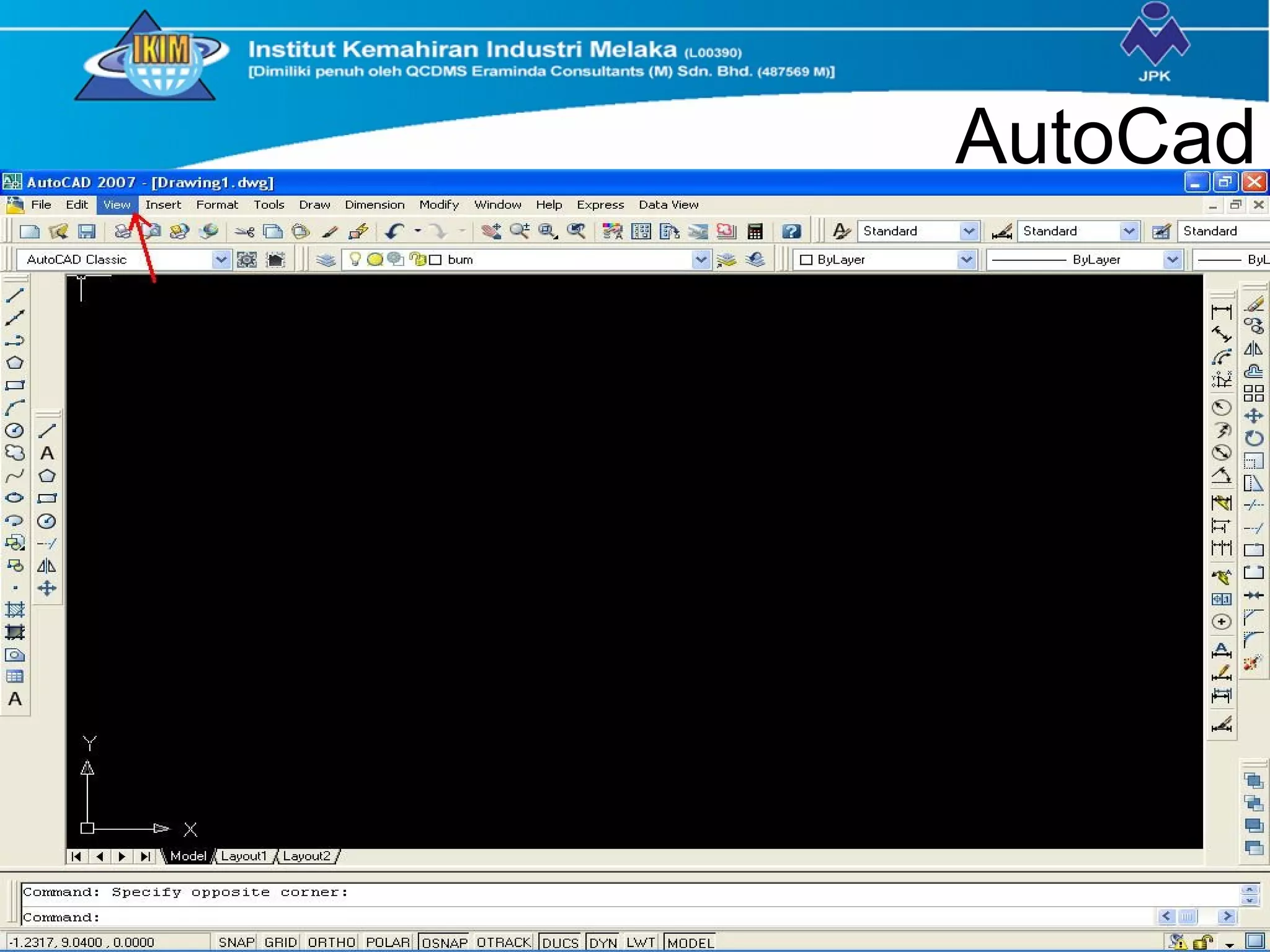
Task: Select the Rectangle draw tool
Action: 15,385
